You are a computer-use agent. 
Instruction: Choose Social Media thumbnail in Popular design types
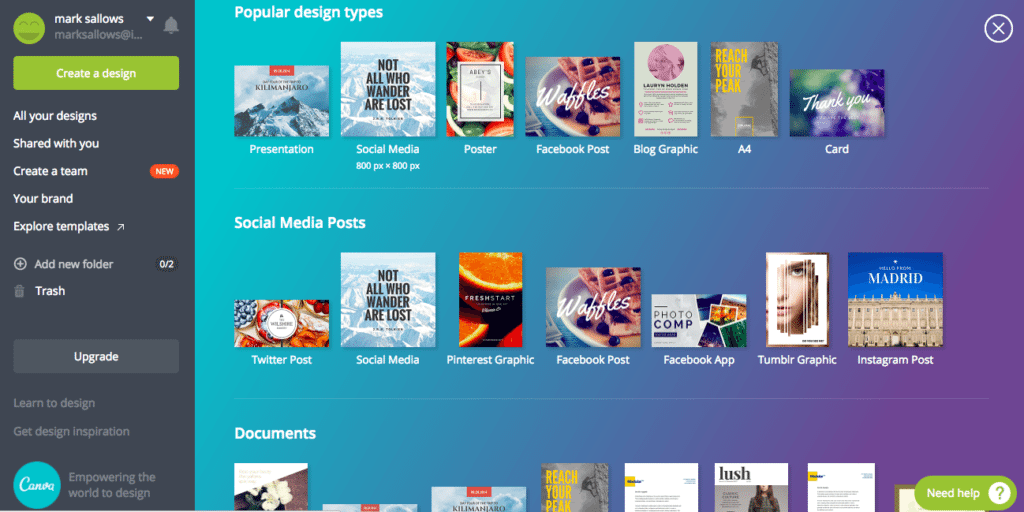pos(388,89)
